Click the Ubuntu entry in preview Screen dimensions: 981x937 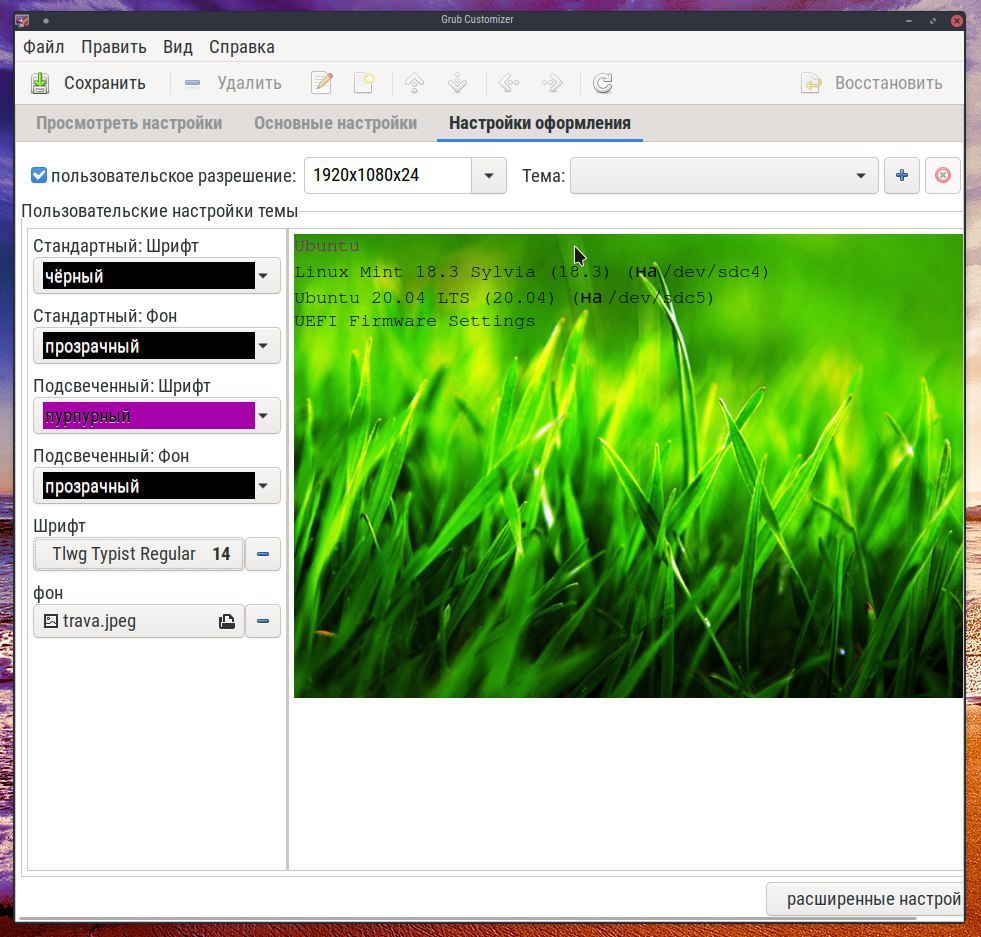(327, 246)
